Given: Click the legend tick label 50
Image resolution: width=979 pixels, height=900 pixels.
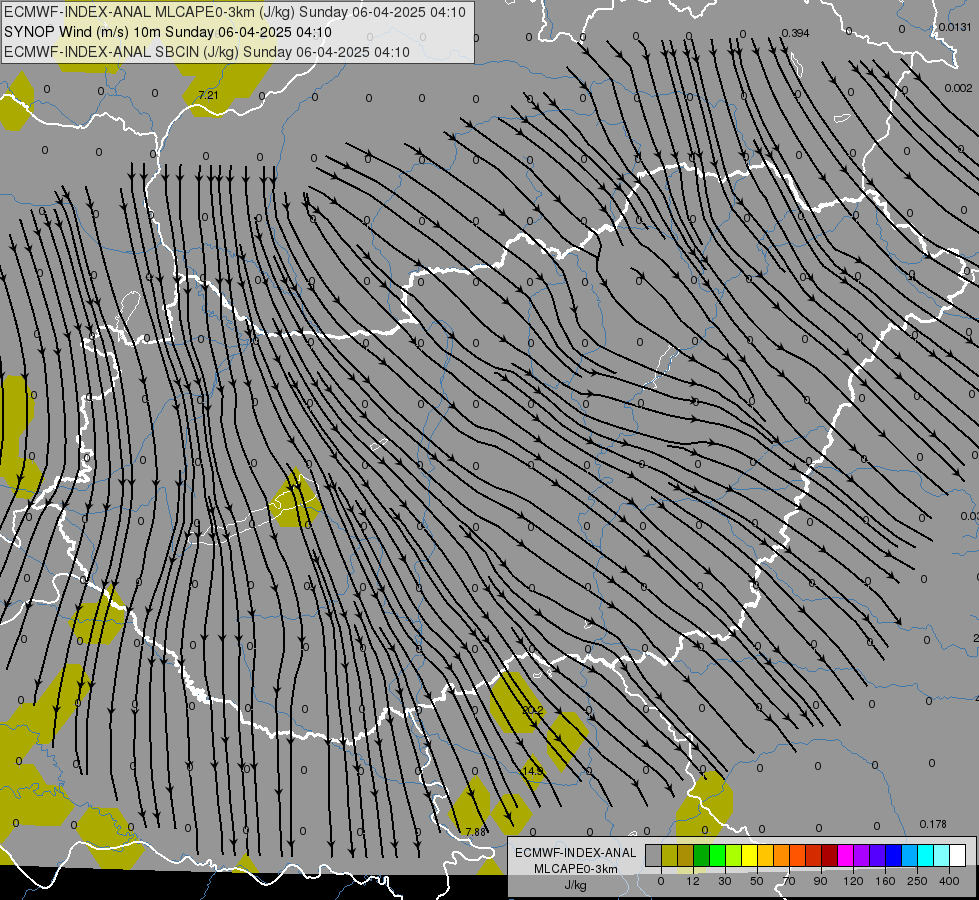Looking at the screenshot, I should [756, 881].
